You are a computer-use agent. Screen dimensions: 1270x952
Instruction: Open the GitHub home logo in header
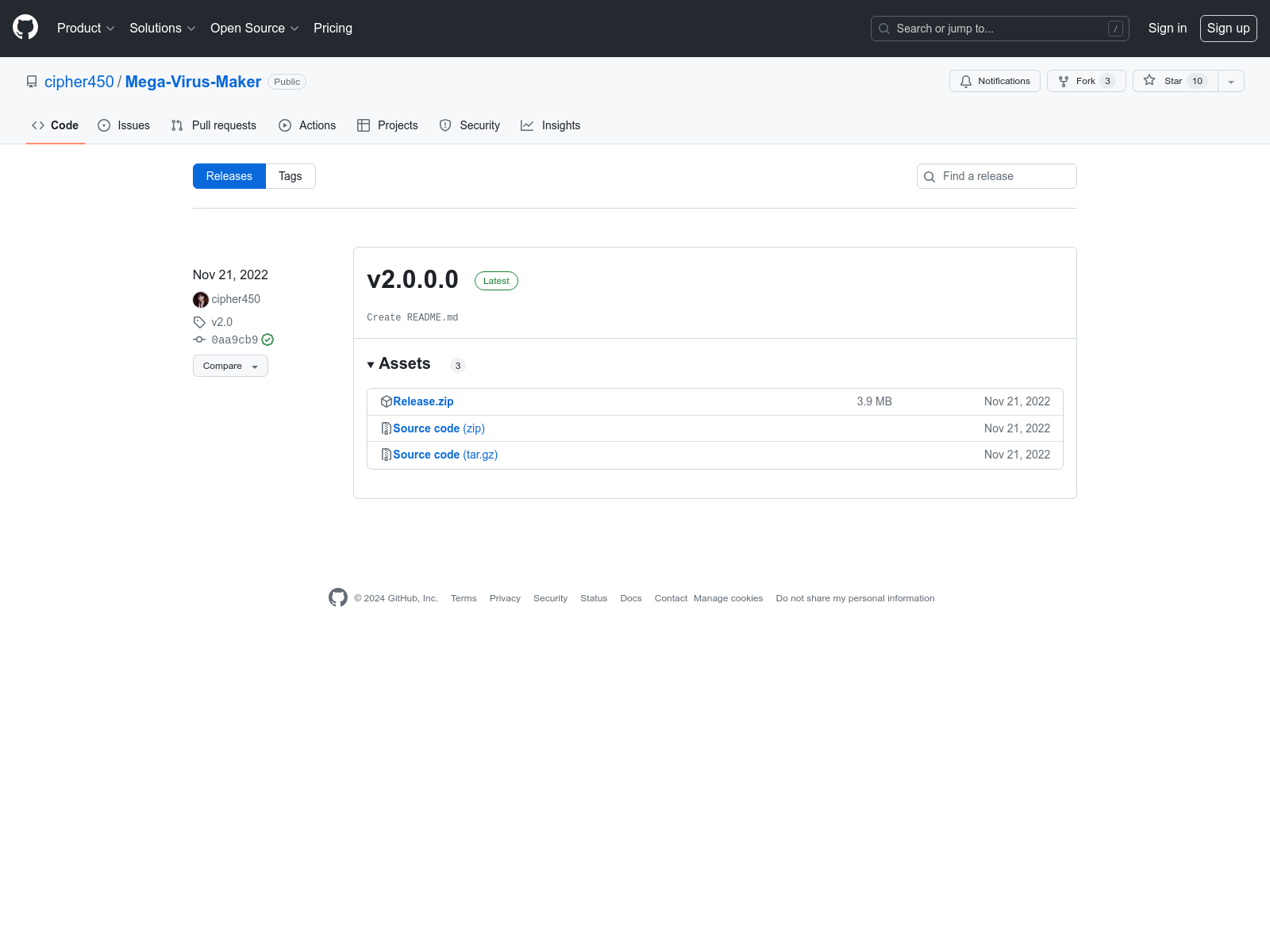click(25, 27)
